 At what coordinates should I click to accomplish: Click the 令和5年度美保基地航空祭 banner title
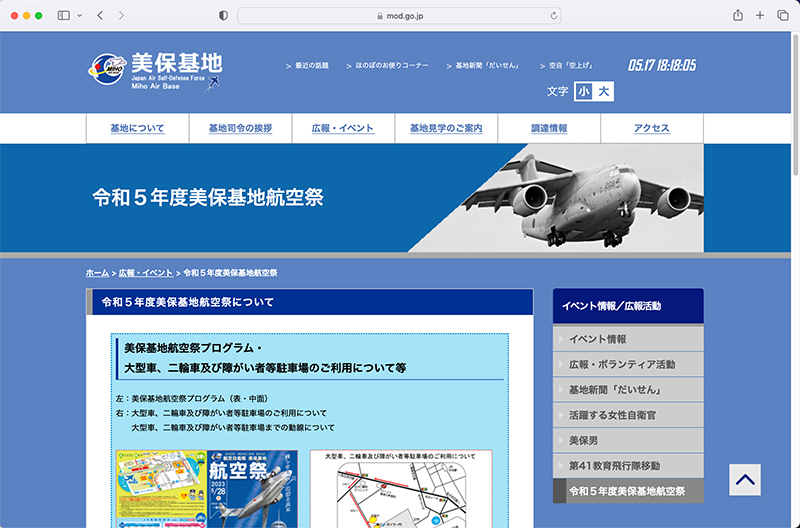point(208,198)
